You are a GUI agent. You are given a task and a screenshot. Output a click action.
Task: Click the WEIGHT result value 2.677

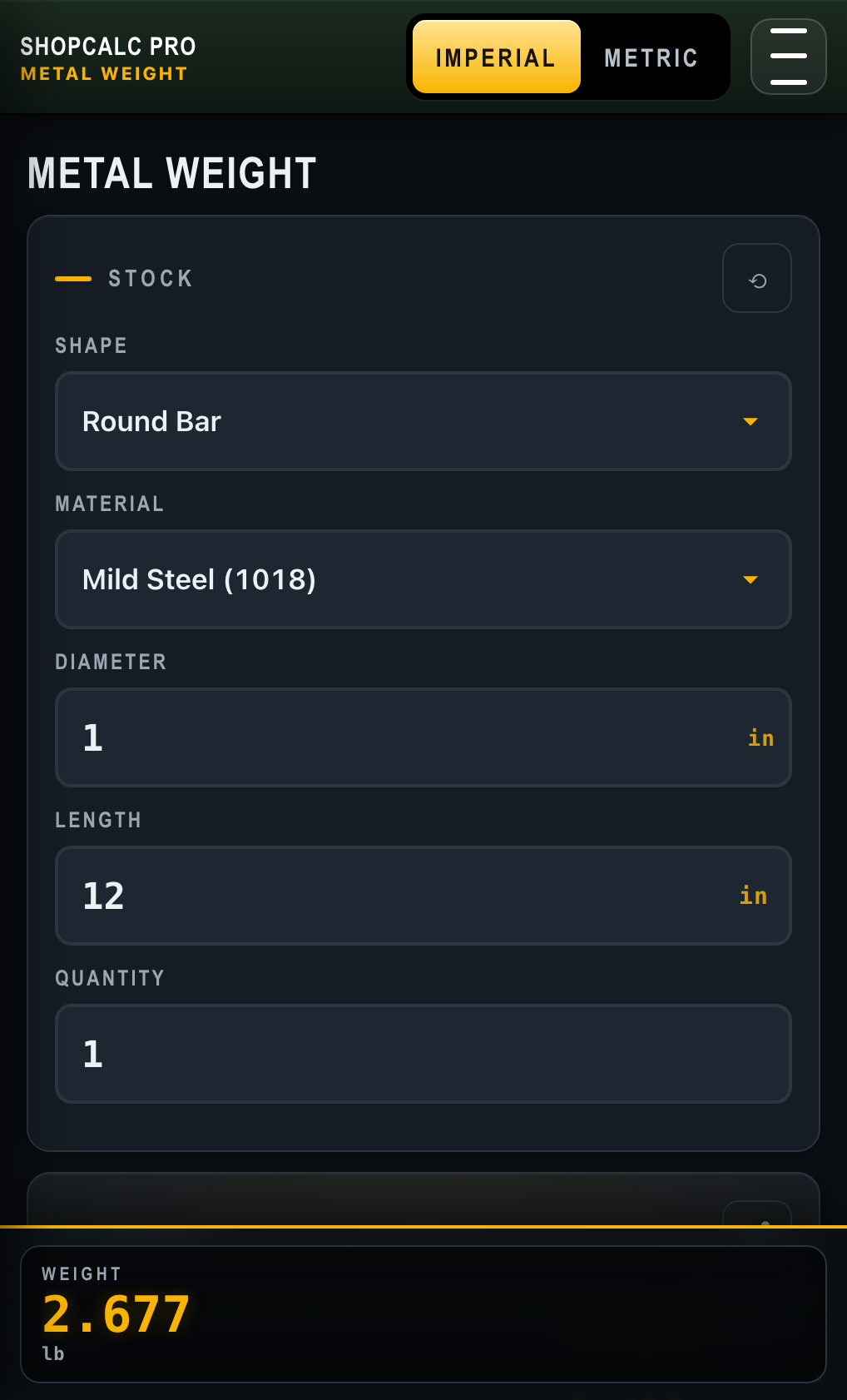(116, 1312)
